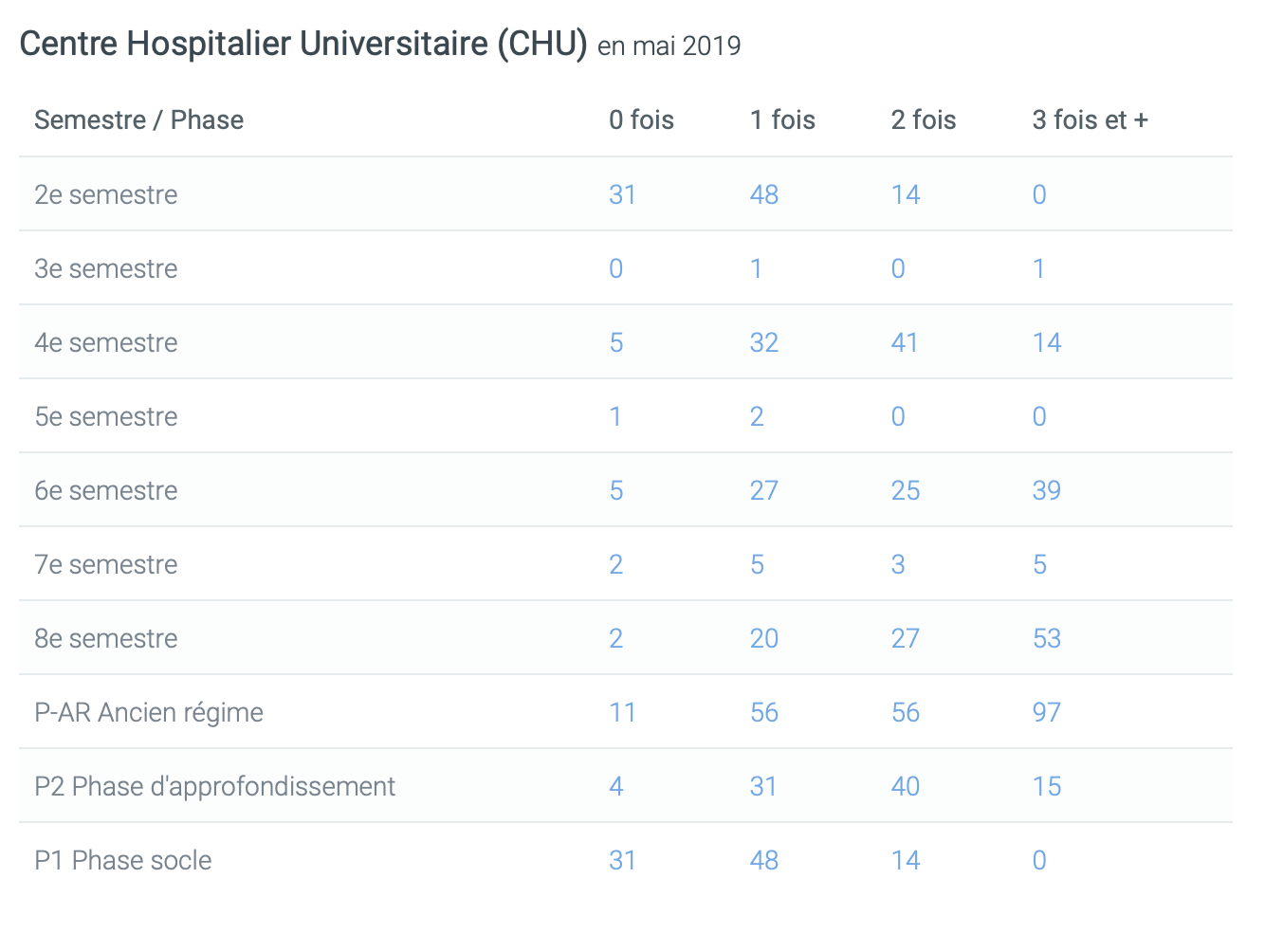Image resolution: width=1265 pixels, height=952 pixels.
Task: Select the 4e semestre 2 fois value 41
Action: [x=905, y=342]
